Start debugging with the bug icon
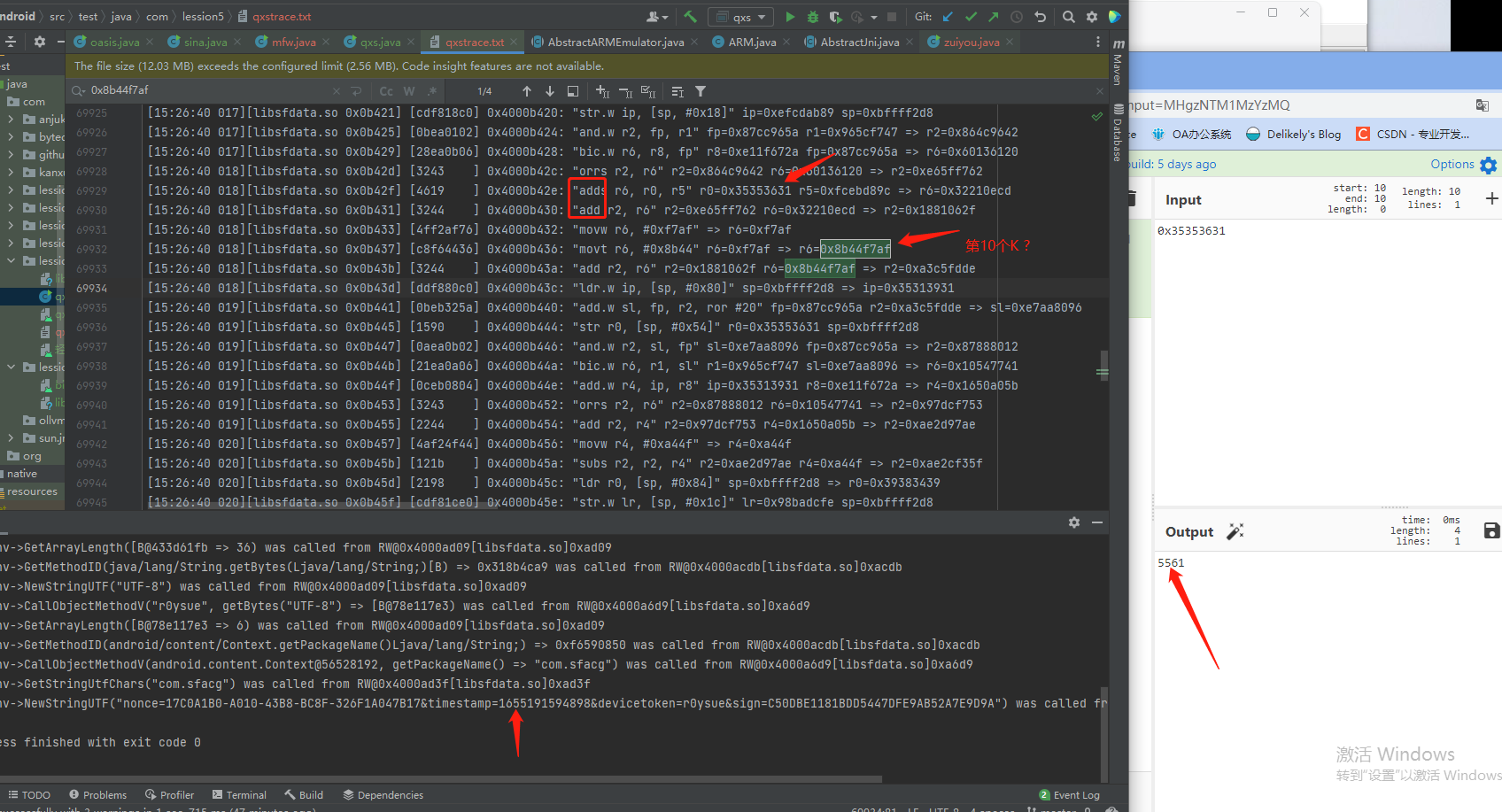This screenshot has height=812, width=1502. 813,16
